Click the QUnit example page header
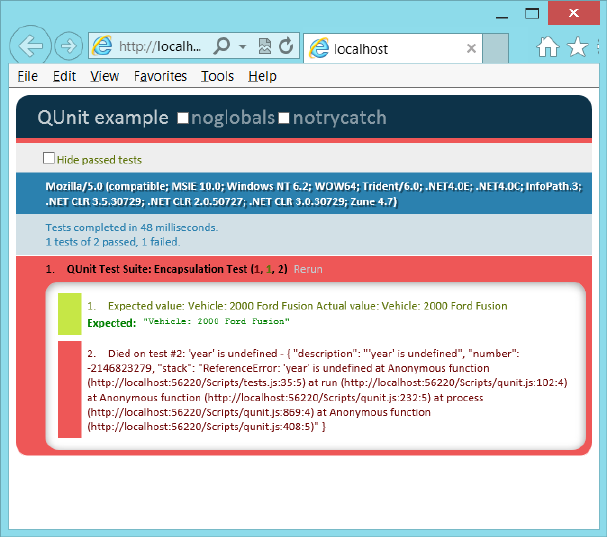Image resolution: width=607 pixels, height=537 pixels. click(x=103, y=117)
